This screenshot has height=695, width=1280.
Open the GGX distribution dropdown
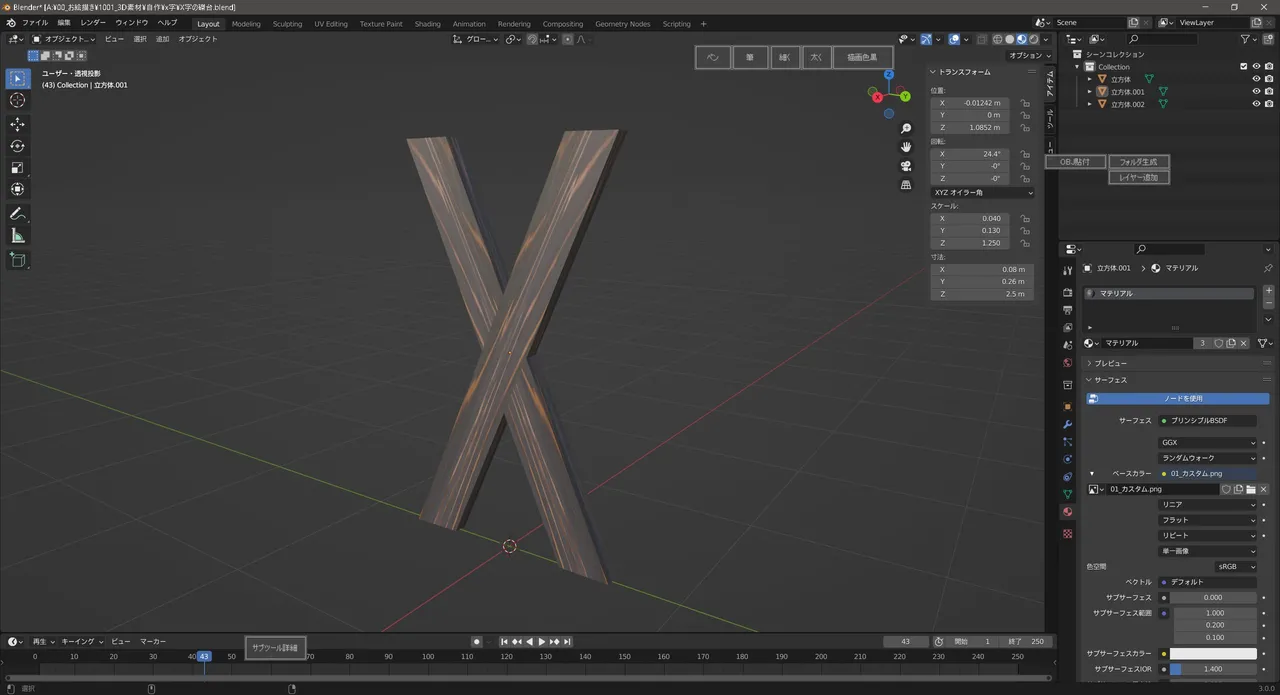(x=1208, y=442)
